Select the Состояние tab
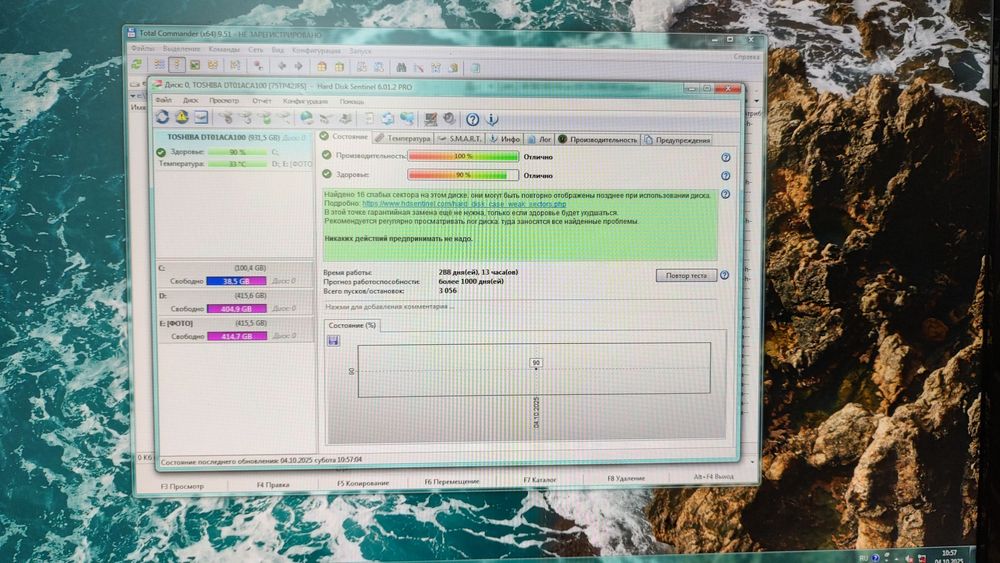Image resolution: width=1000 pixels, height=563 pixels. pos(344,136)
